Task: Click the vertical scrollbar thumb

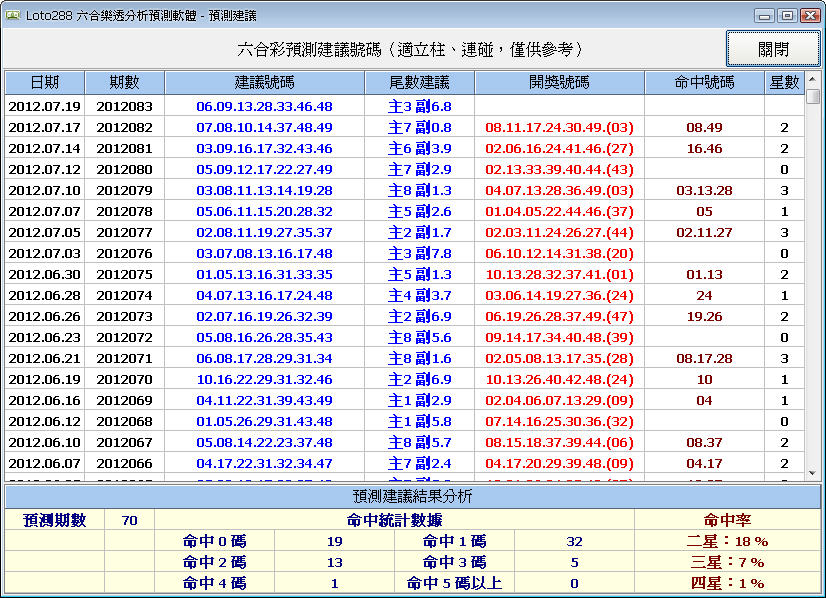Action: point(813,97)
